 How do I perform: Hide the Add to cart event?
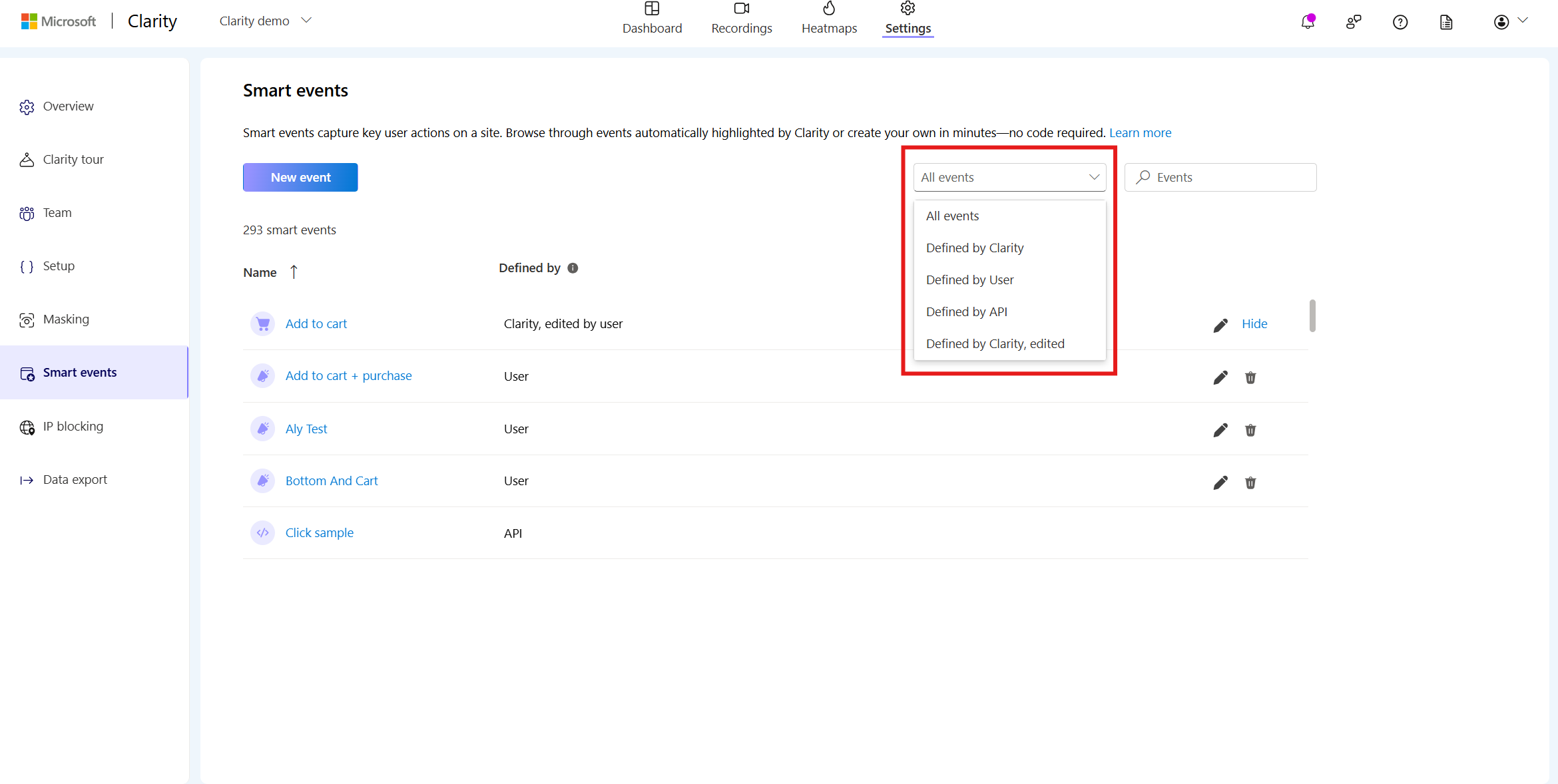pos(1254,324)
